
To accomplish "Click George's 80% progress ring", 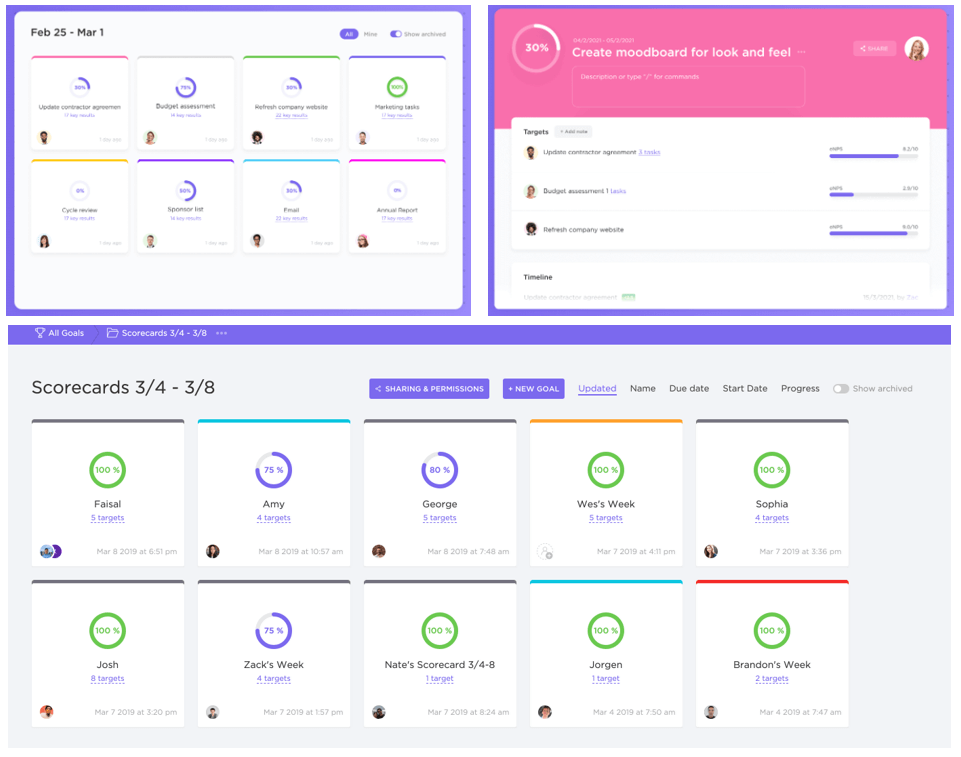I will pyautogui.click(x=439, y=470).
